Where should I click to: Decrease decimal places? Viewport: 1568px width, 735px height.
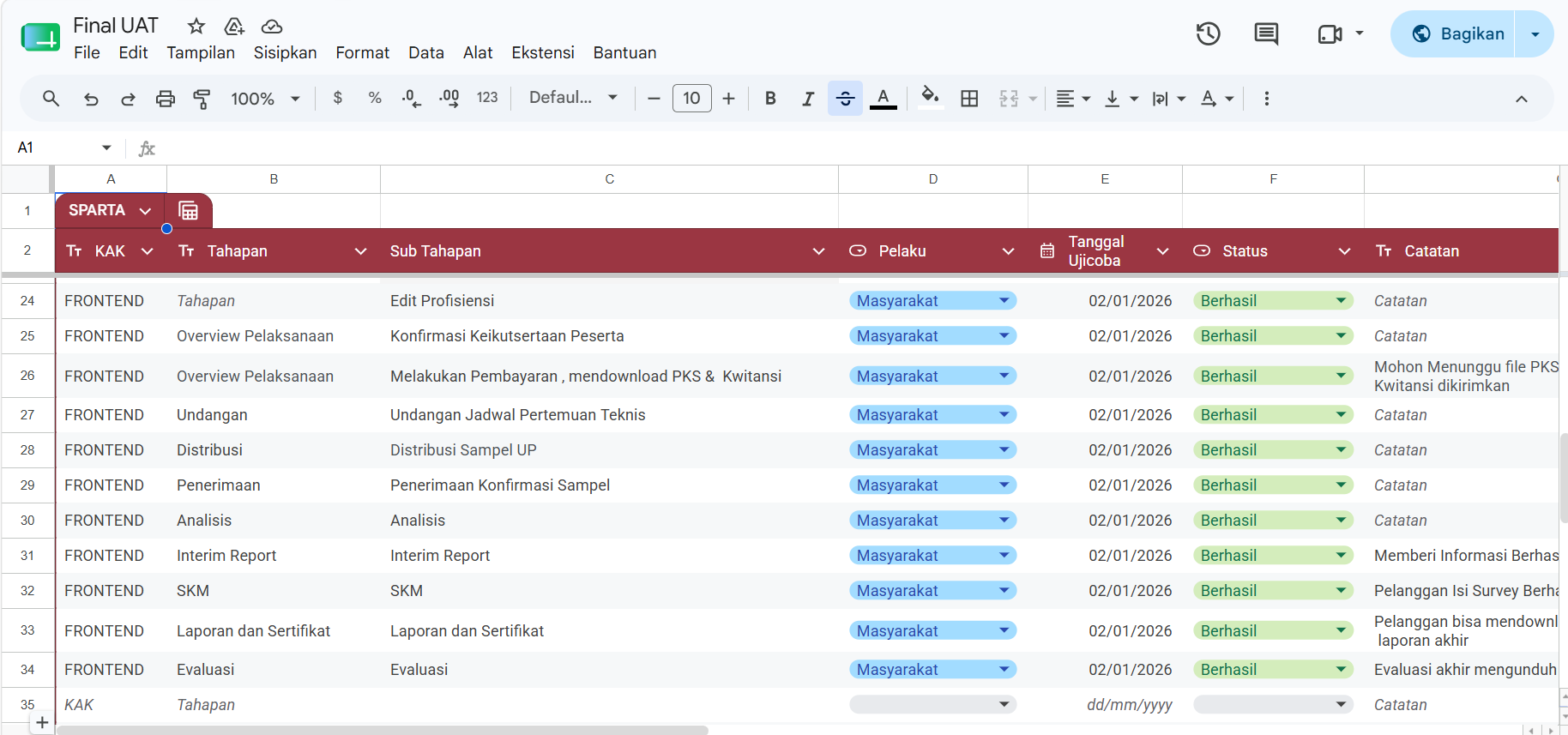pyautogui.click(x=412, y=99)
